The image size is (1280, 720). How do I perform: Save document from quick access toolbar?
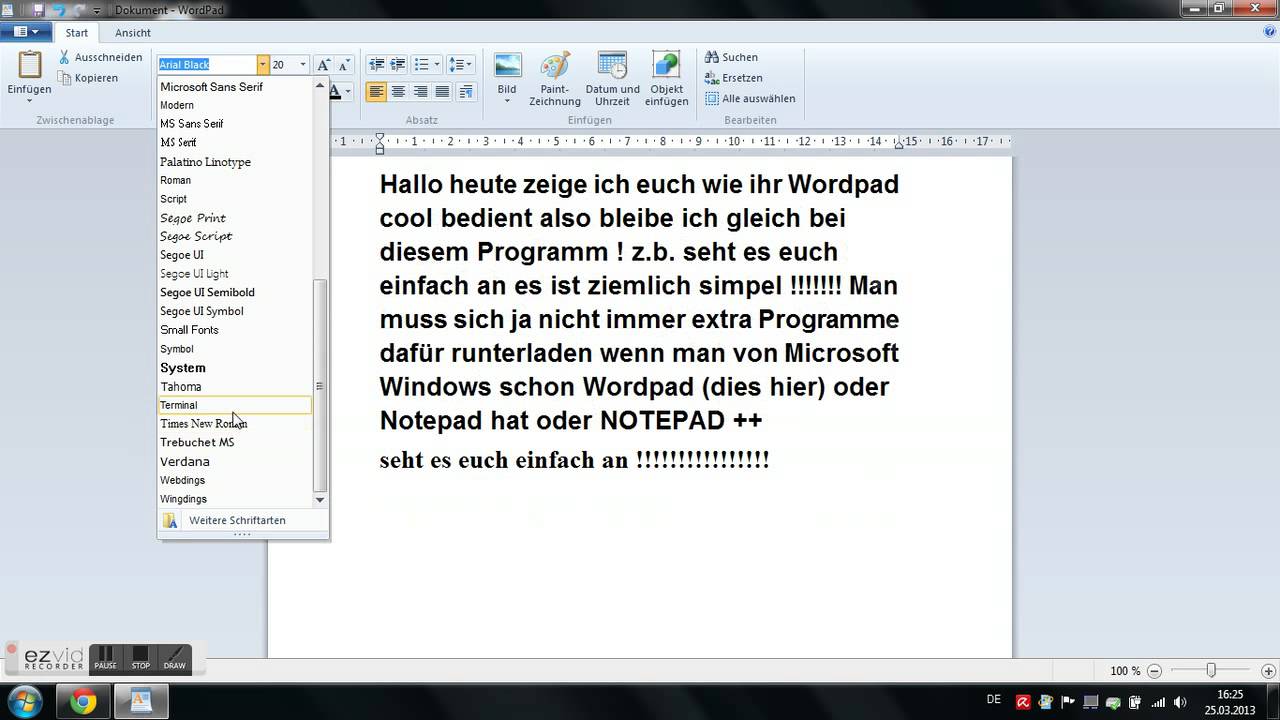[x=38, y=10]
